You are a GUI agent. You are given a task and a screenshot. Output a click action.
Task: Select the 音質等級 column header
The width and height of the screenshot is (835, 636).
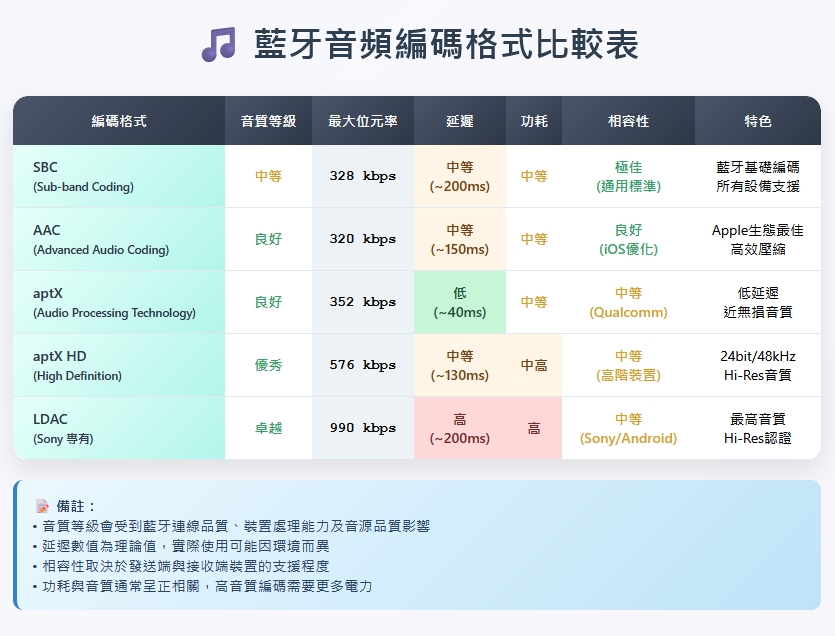[x=268, y=121]
